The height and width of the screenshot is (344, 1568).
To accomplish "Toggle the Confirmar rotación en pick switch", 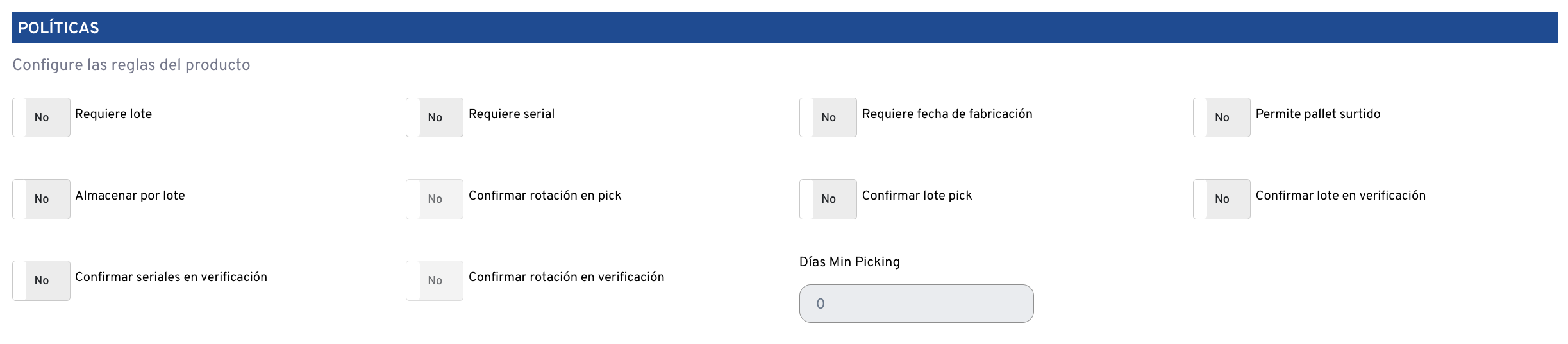I will (435, 199).
